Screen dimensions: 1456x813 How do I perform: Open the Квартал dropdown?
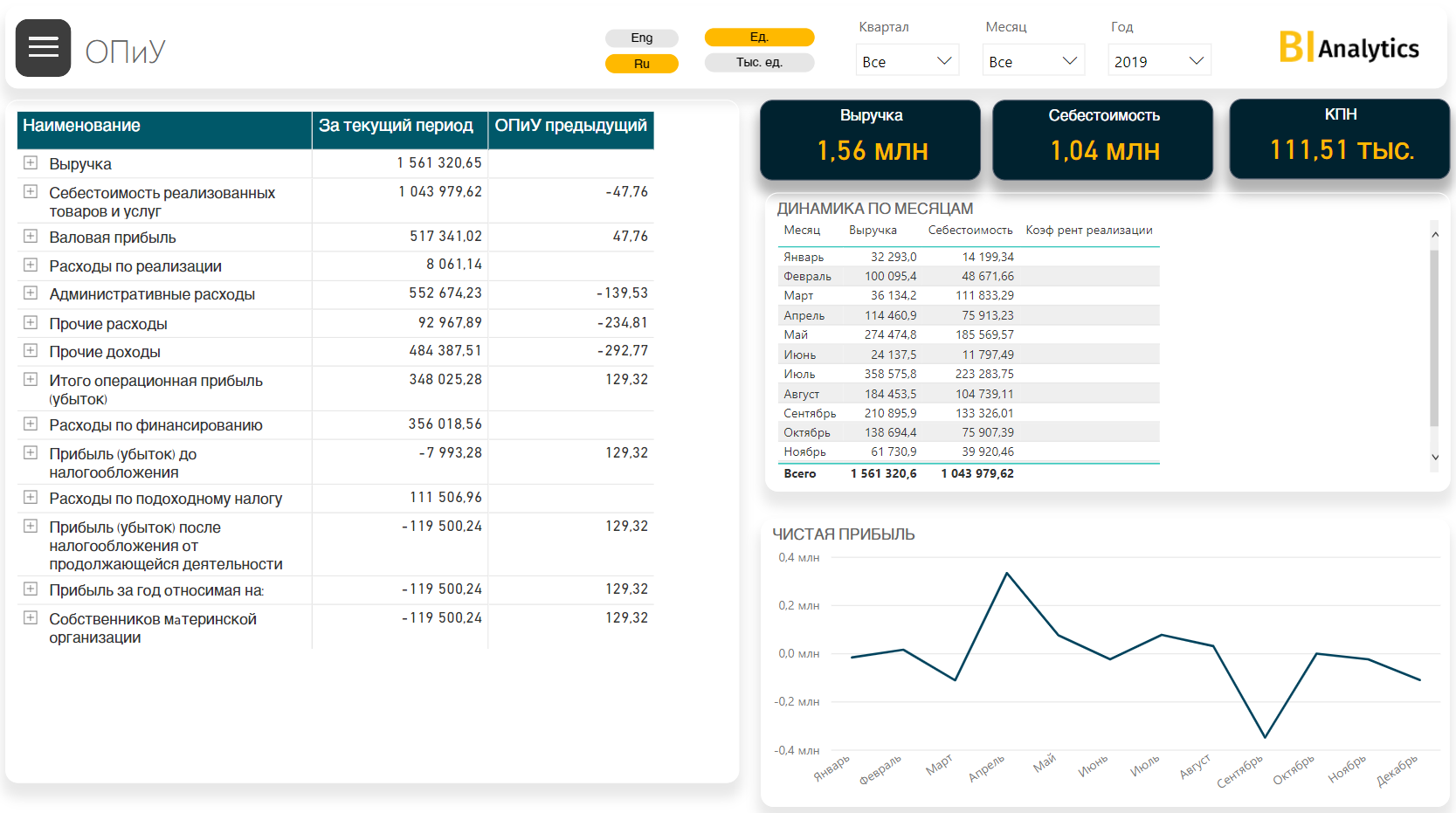click(x=907, y=61)
